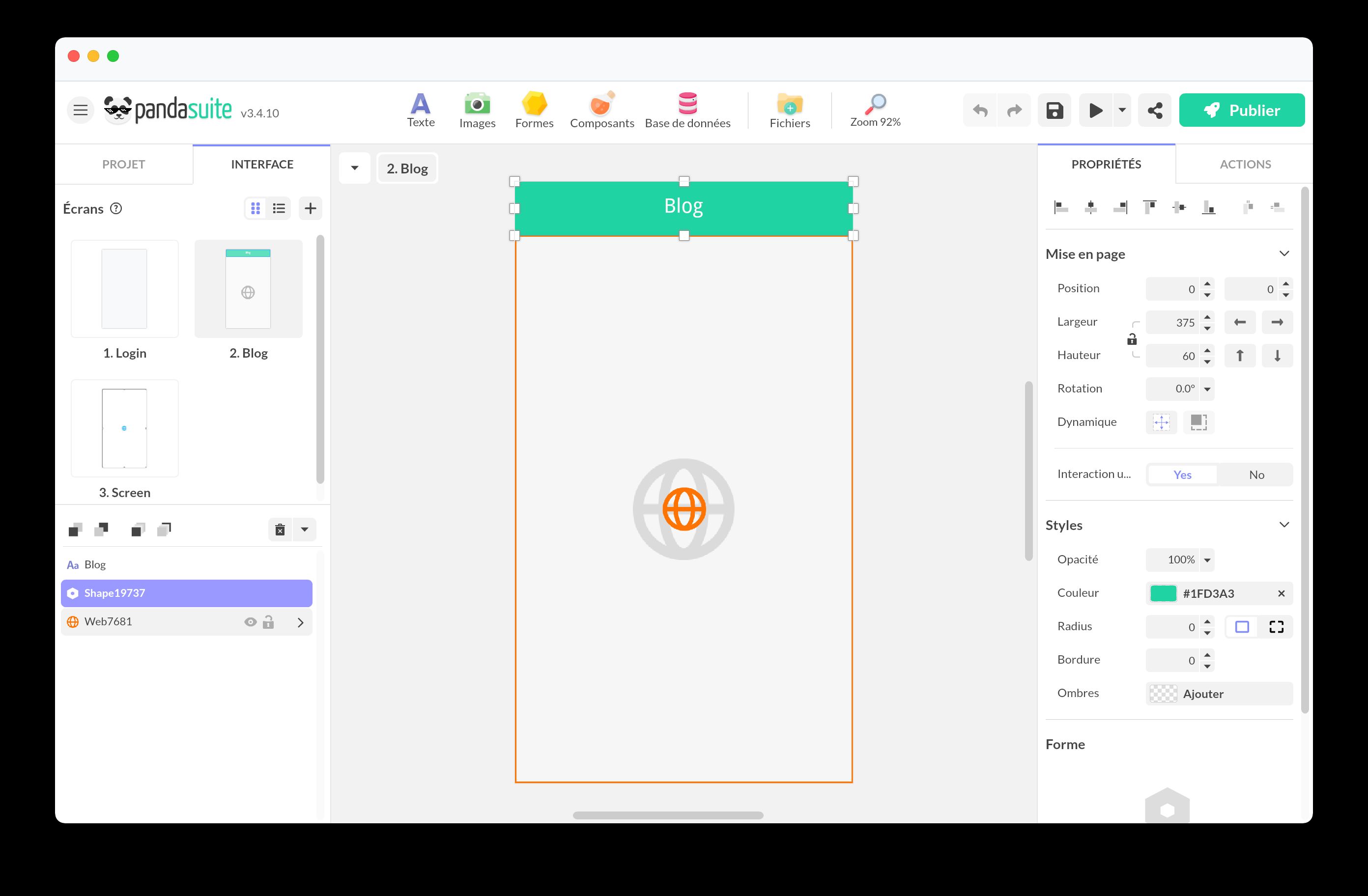This screenshot has width=1368, height=896.
Task: Click Ajouter to add a shadow
Action: tap(1202, 694)
